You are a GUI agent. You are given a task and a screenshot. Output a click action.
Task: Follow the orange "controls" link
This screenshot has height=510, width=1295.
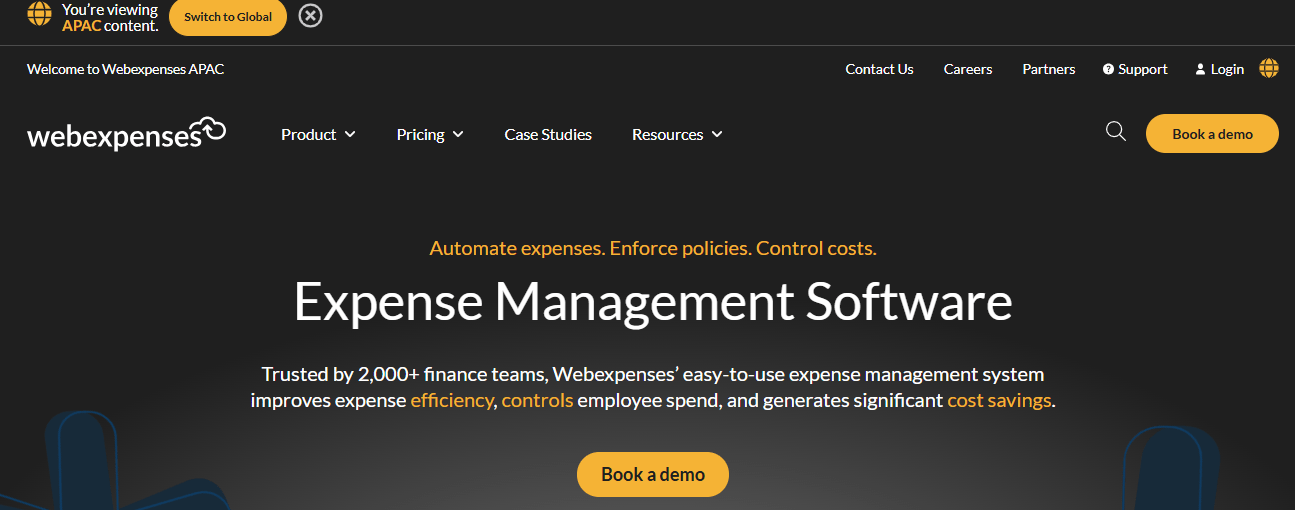[x=537, y=401]
